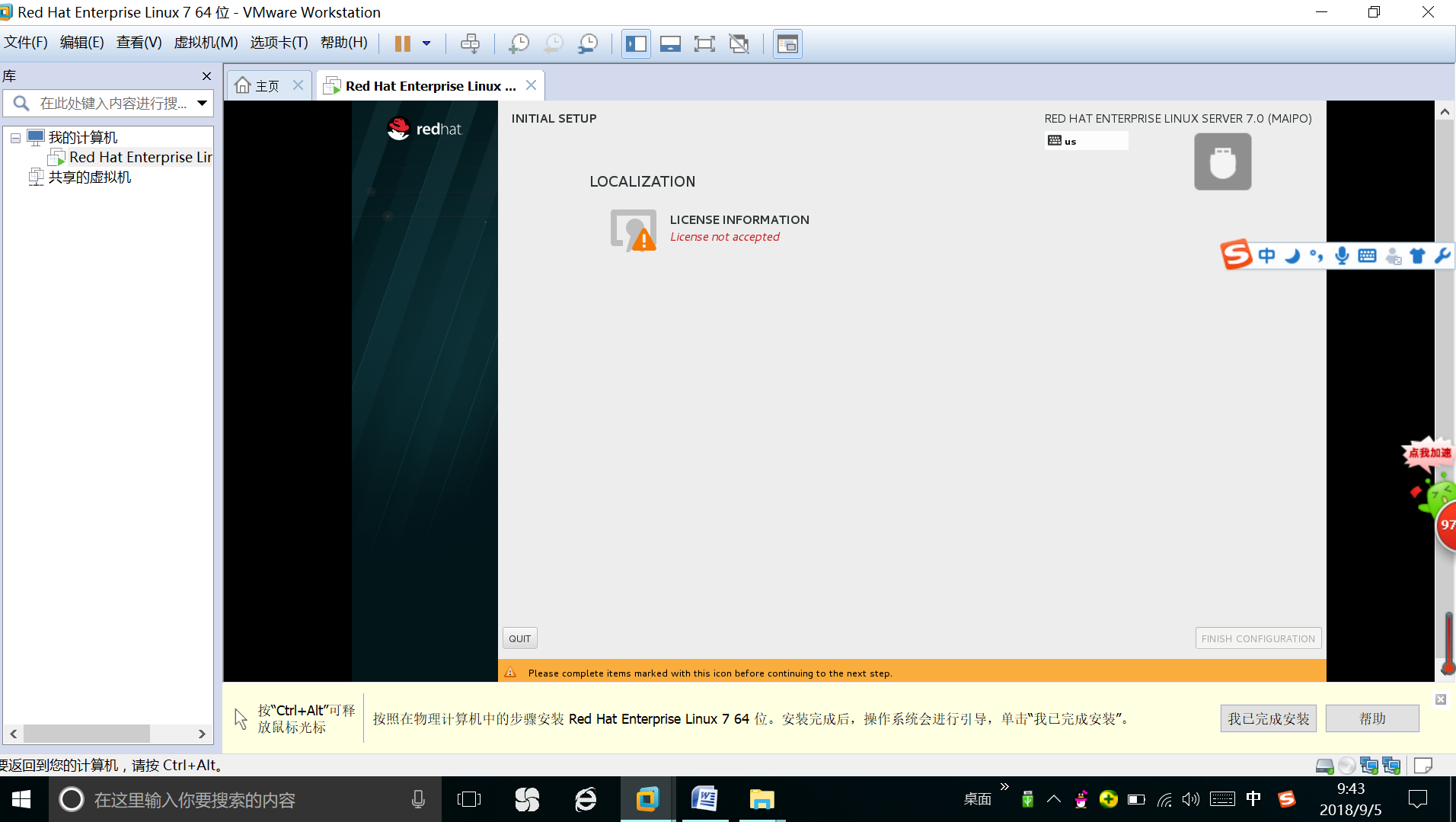Close the install hint bar
This screenshot has width=1456, height=822.
click(x=1441, y=699)
